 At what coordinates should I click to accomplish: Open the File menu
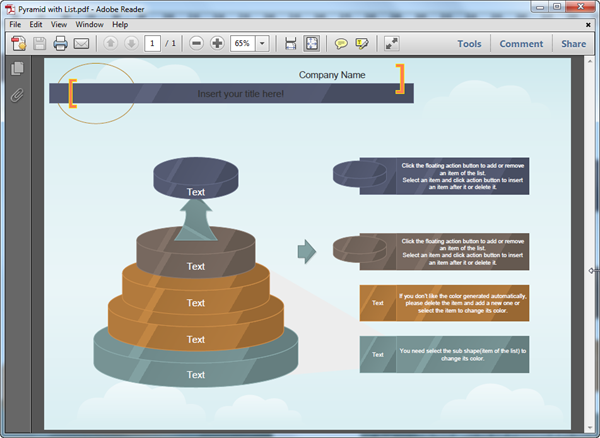point(15,24)
